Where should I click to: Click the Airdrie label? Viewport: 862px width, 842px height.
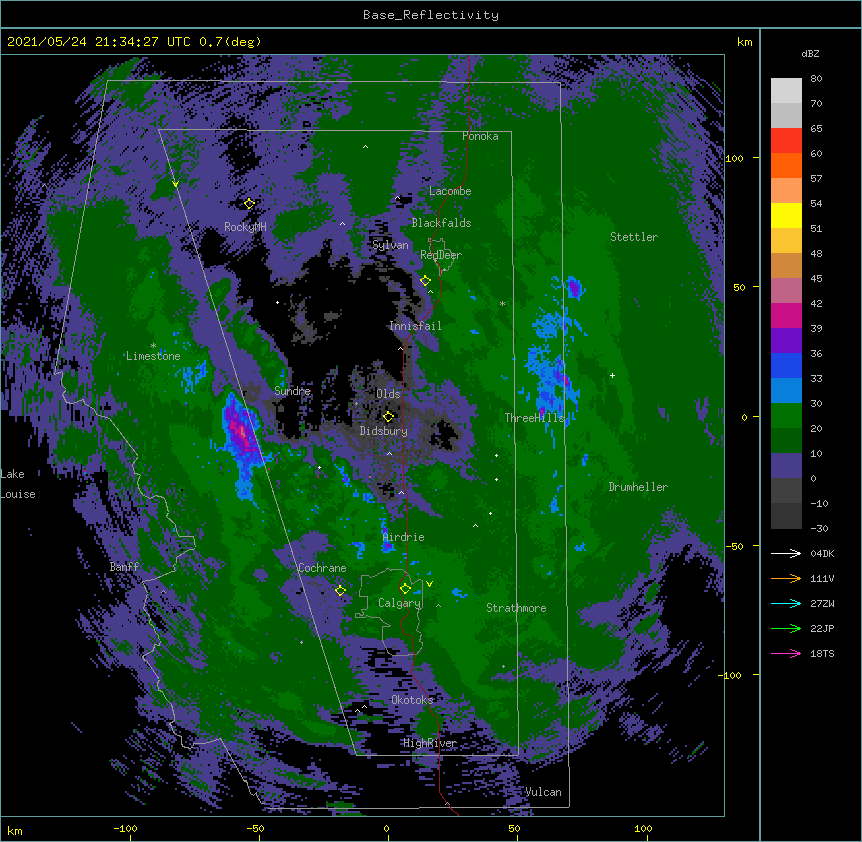pos(404,537)
